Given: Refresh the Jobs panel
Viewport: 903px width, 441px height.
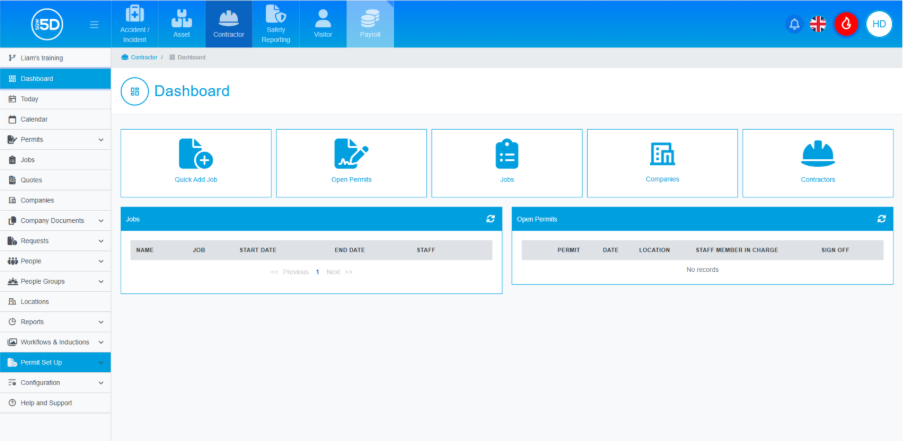Looking at the screenshot, I should tap(490, 218).
